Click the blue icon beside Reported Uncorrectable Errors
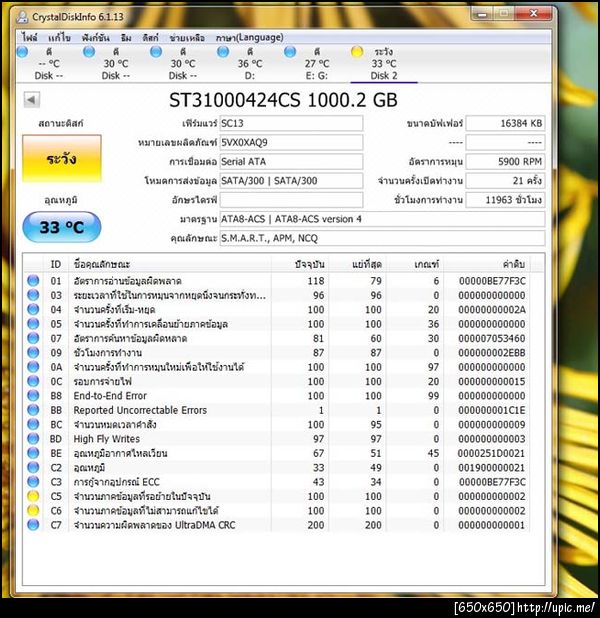This screenshot has width=600, height=618. pyautogui.click(x=33, y=410)
